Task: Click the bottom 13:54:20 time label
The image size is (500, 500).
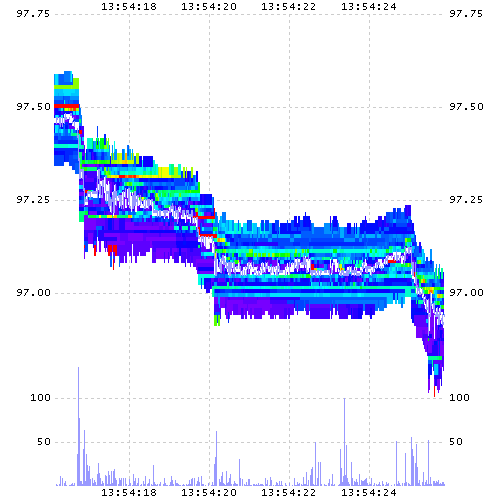Action: tap(209, 492)
